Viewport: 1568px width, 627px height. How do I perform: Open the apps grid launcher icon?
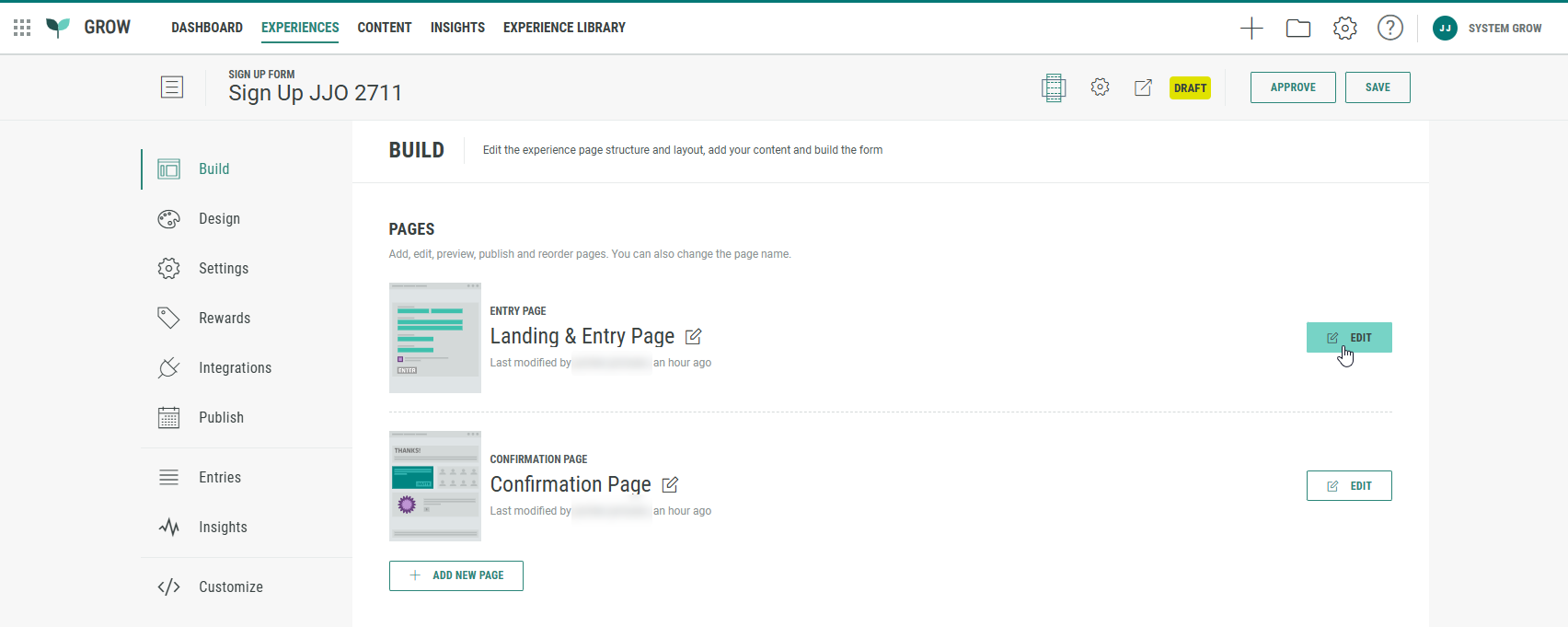[x=22, y=28]
